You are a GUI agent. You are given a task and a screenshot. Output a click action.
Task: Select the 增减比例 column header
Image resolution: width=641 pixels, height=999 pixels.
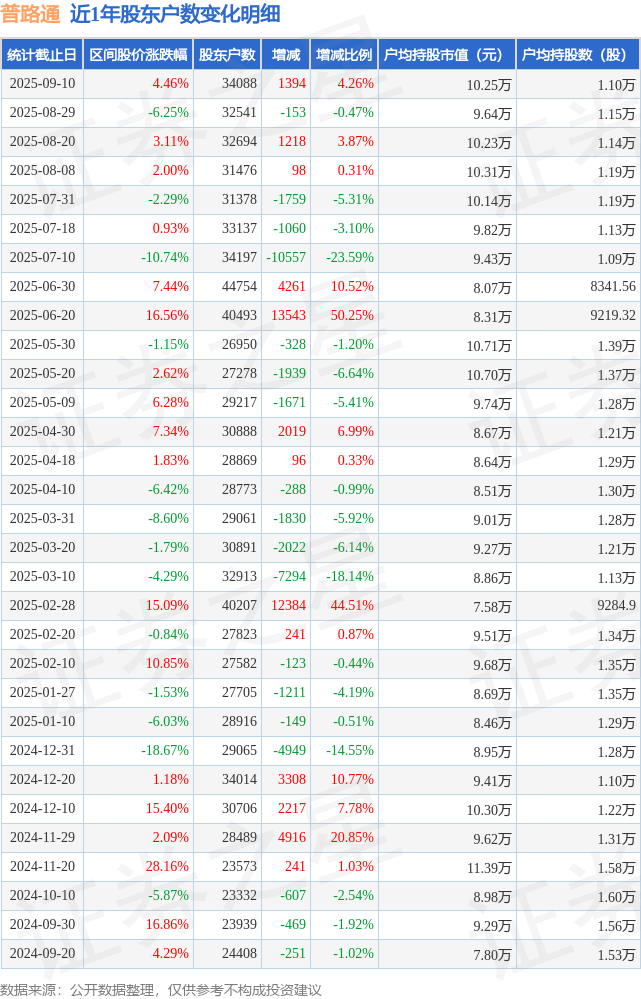pyautogui.click(x=343, y=55)
